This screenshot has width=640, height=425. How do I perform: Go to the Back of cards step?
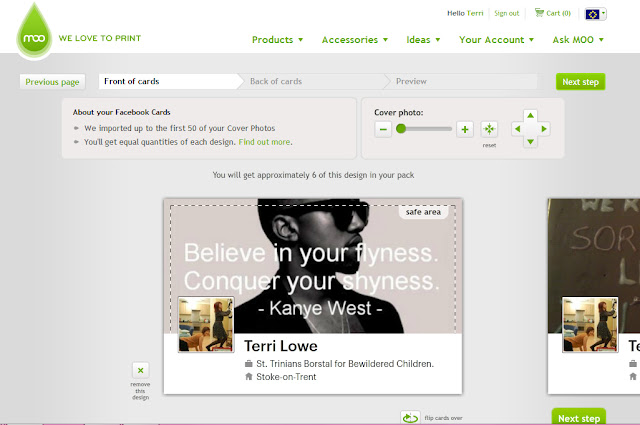pyautogui.click(x=314, y=81)
